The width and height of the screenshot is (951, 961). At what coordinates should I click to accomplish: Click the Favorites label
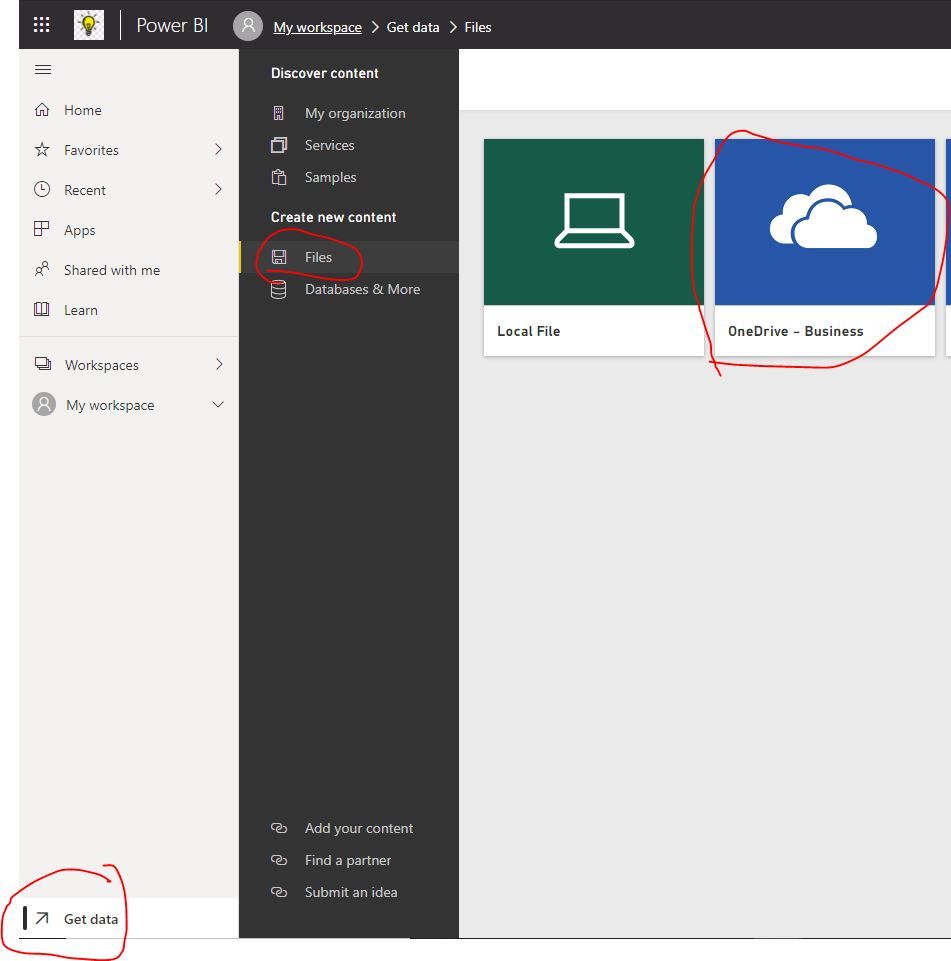coord(91,150)
